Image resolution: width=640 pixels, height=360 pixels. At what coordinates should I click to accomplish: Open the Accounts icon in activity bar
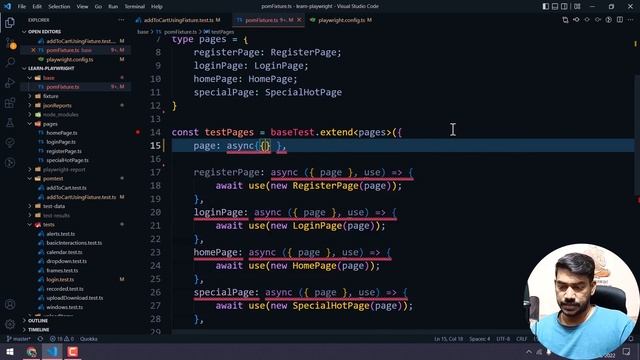pos(10,304)
